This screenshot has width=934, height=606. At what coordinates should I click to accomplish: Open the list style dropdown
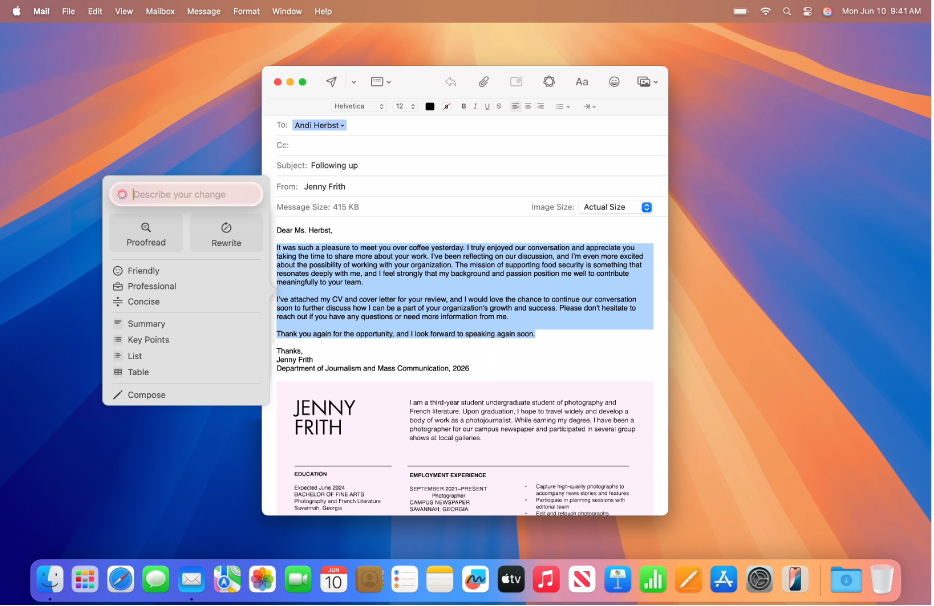coord(563,106)
